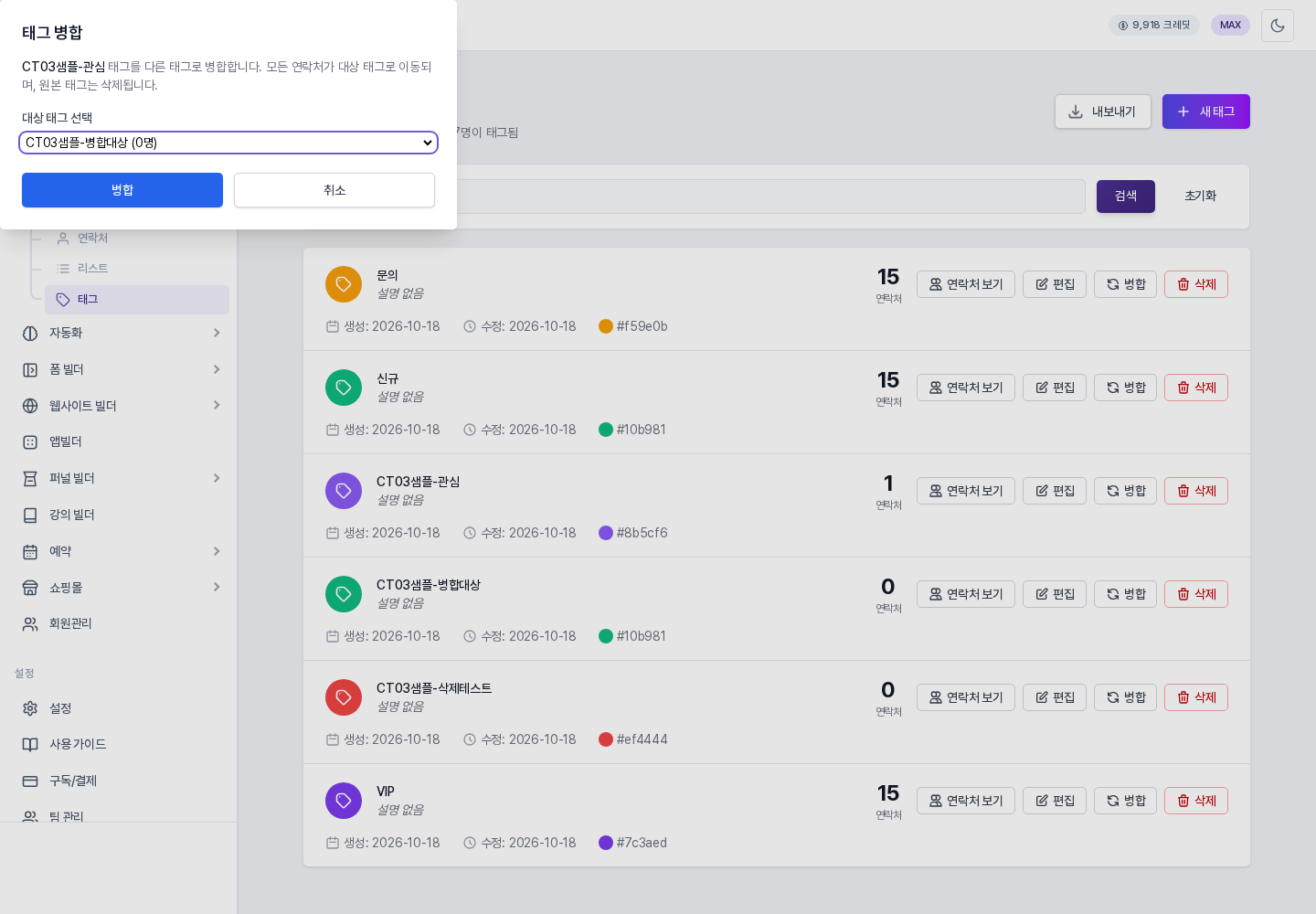The image size is (1316, 914).
Task: Delete the VIP tag
Action: click(x=1196, y=801)
